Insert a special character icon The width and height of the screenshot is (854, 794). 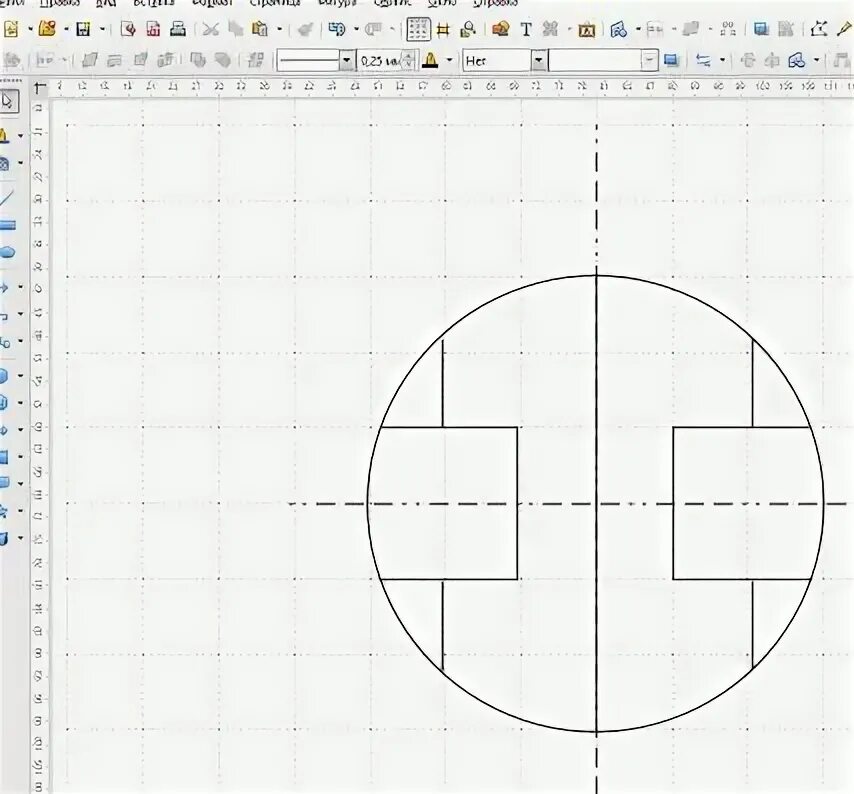point(550,29)
